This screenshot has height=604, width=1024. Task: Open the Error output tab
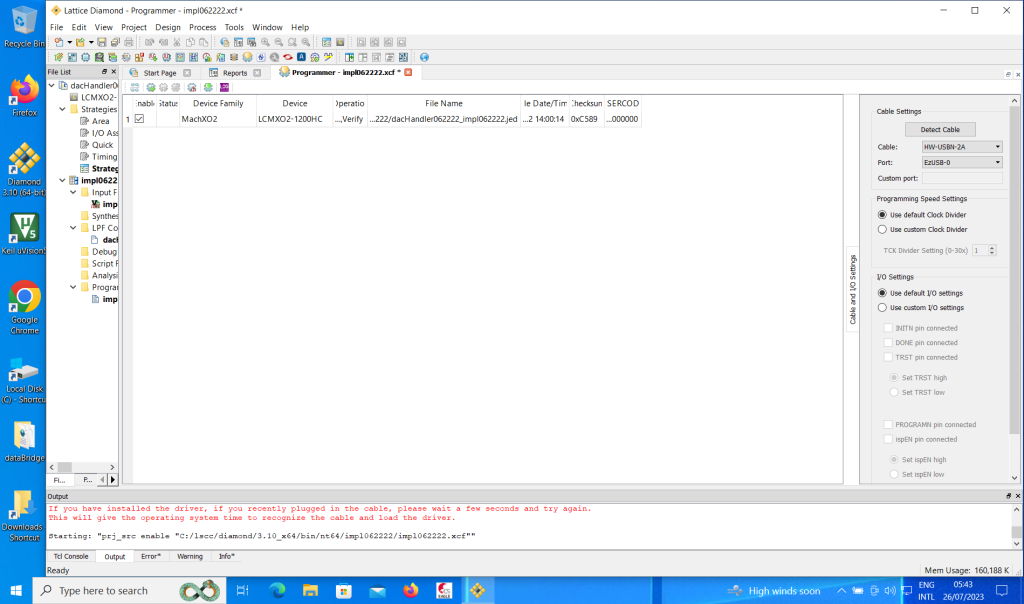click(x=150, y=556)
